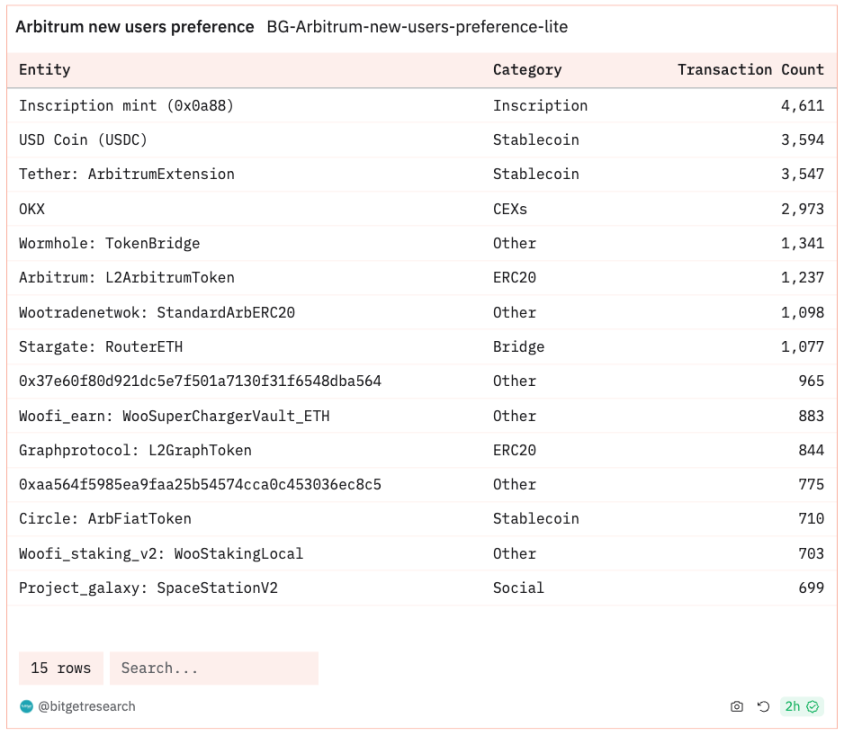Click the bitgetresearch avatar icon

pyautogui.click(x=26, y=707)
